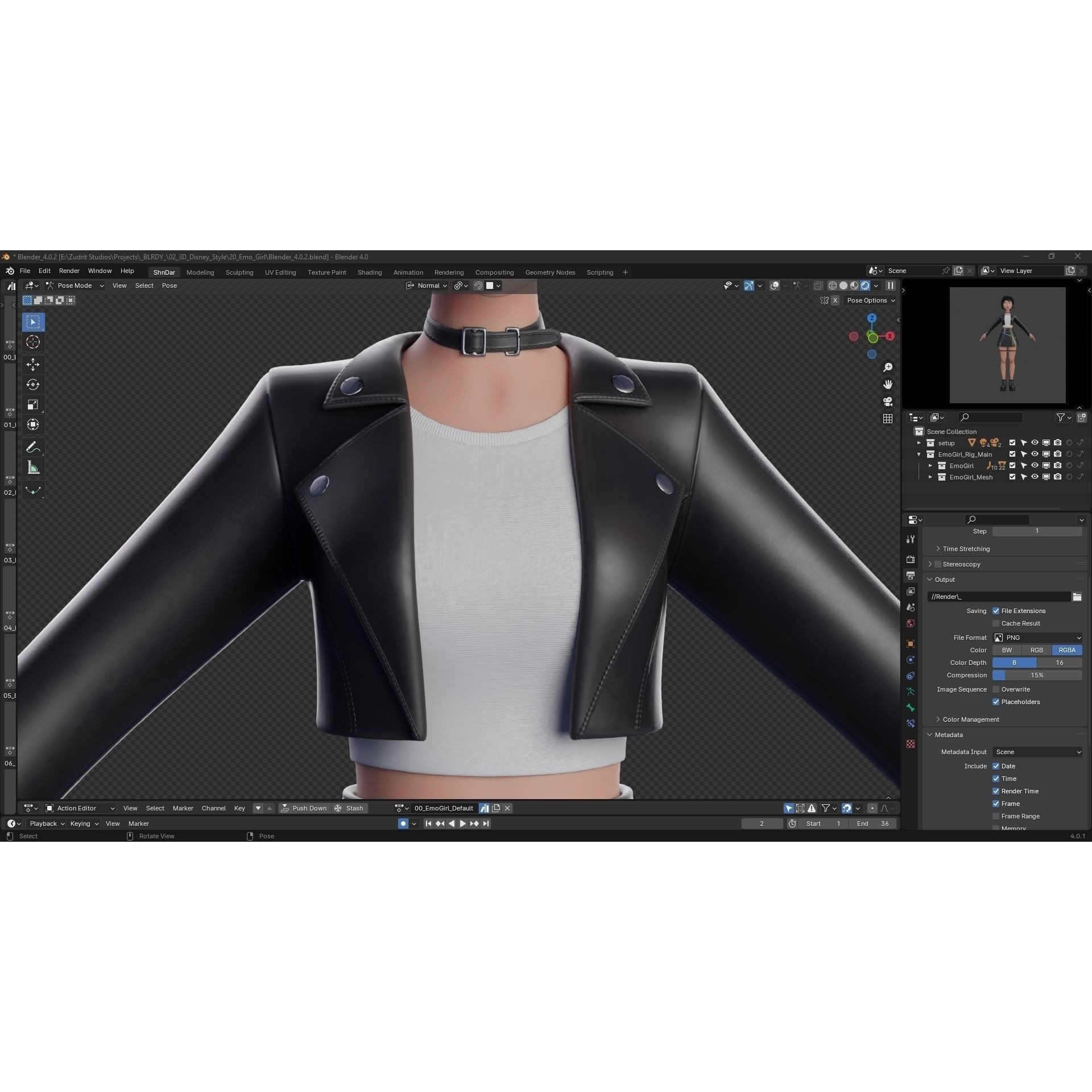Viewport: 1092px width, 1092px height.
Task: Select the Move tool in the viewport toolbar
Action: (x=33, y=365)
